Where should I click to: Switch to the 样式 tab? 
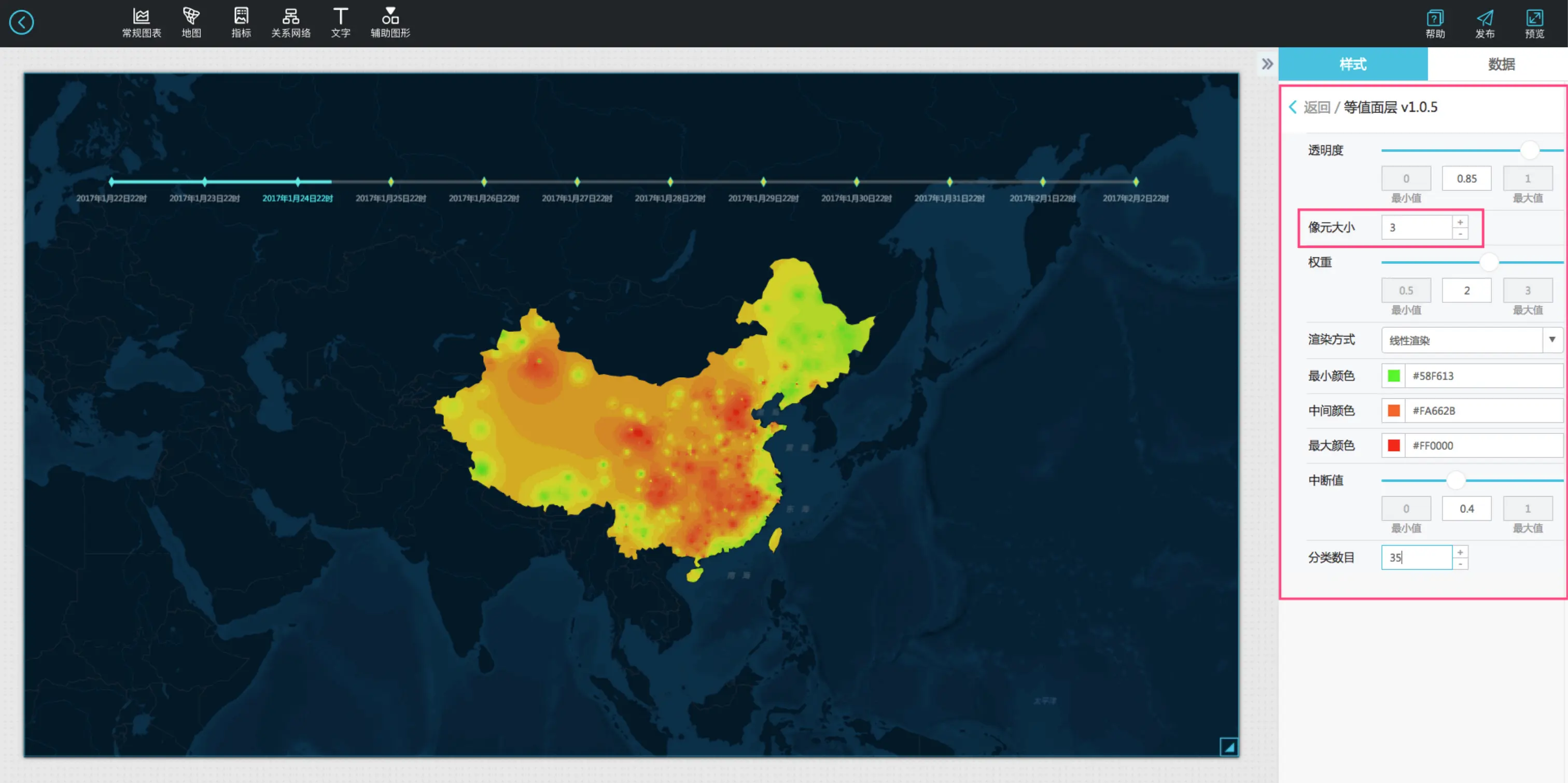1352,64
